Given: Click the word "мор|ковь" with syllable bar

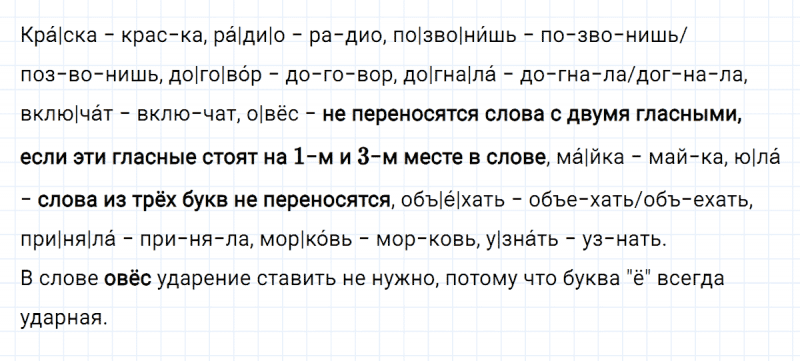Looking at the screenshot, I should coord(306,240).
